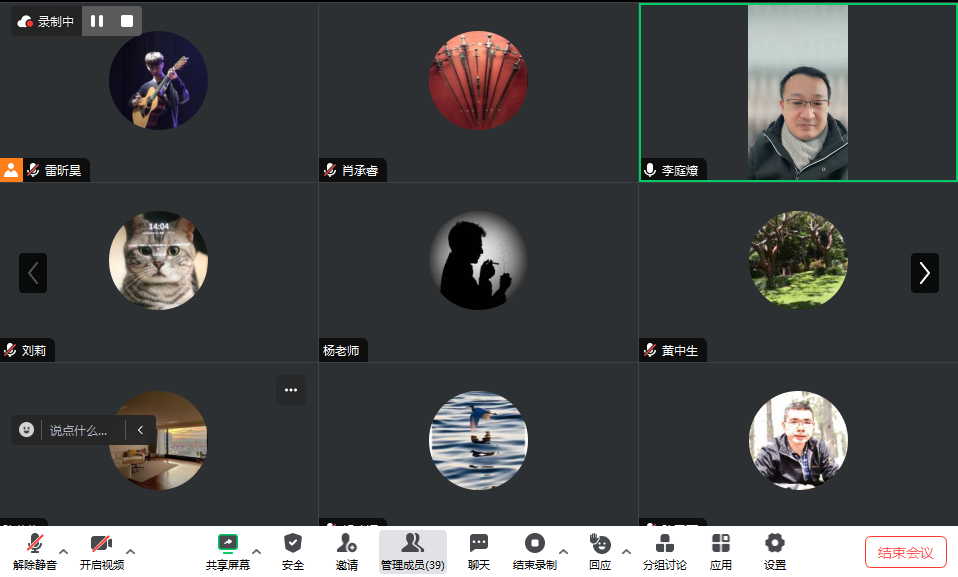Click the 回应 reactions icon
958x577 pixels.
coord(600,543)
